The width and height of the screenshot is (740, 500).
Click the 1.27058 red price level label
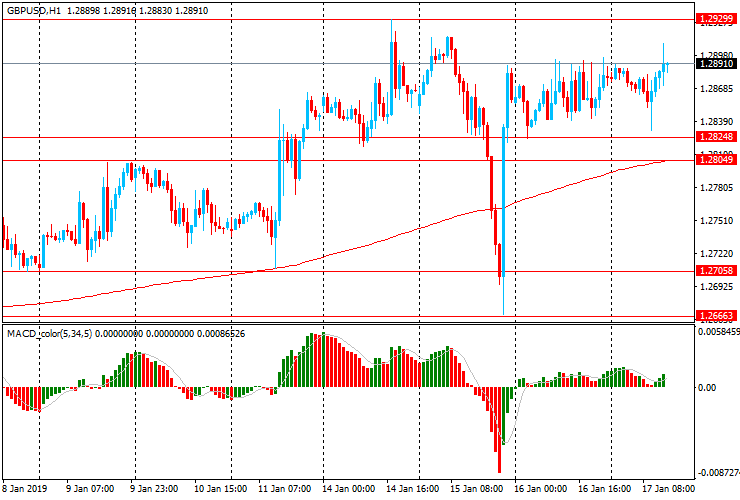716,271
